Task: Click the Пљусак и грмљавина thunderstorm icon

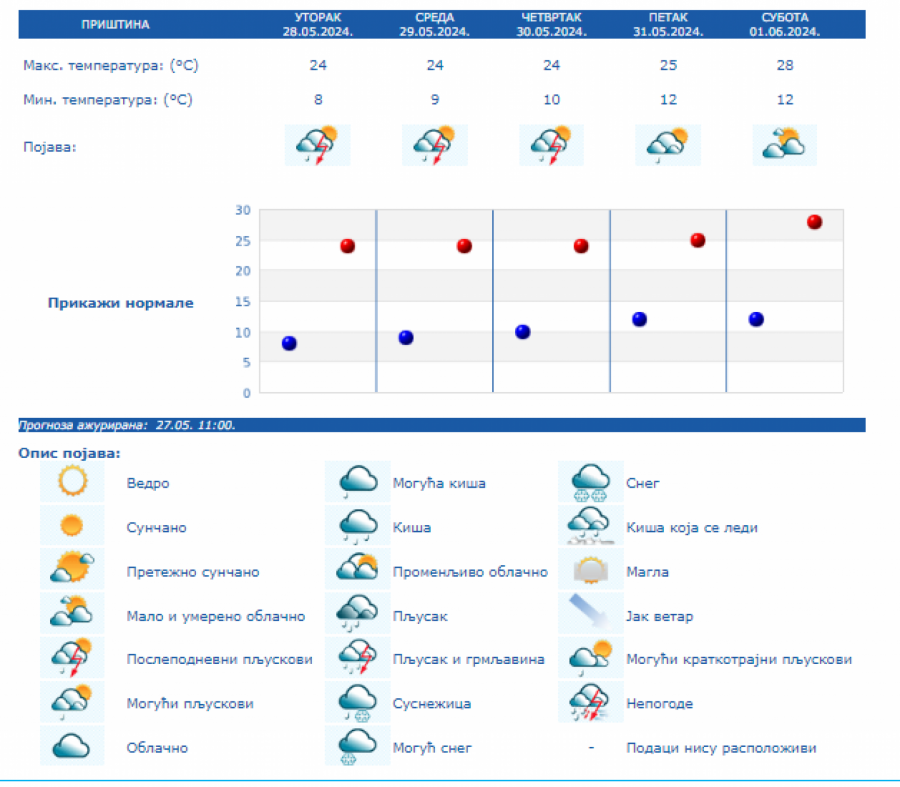Action: coord(357,659)
